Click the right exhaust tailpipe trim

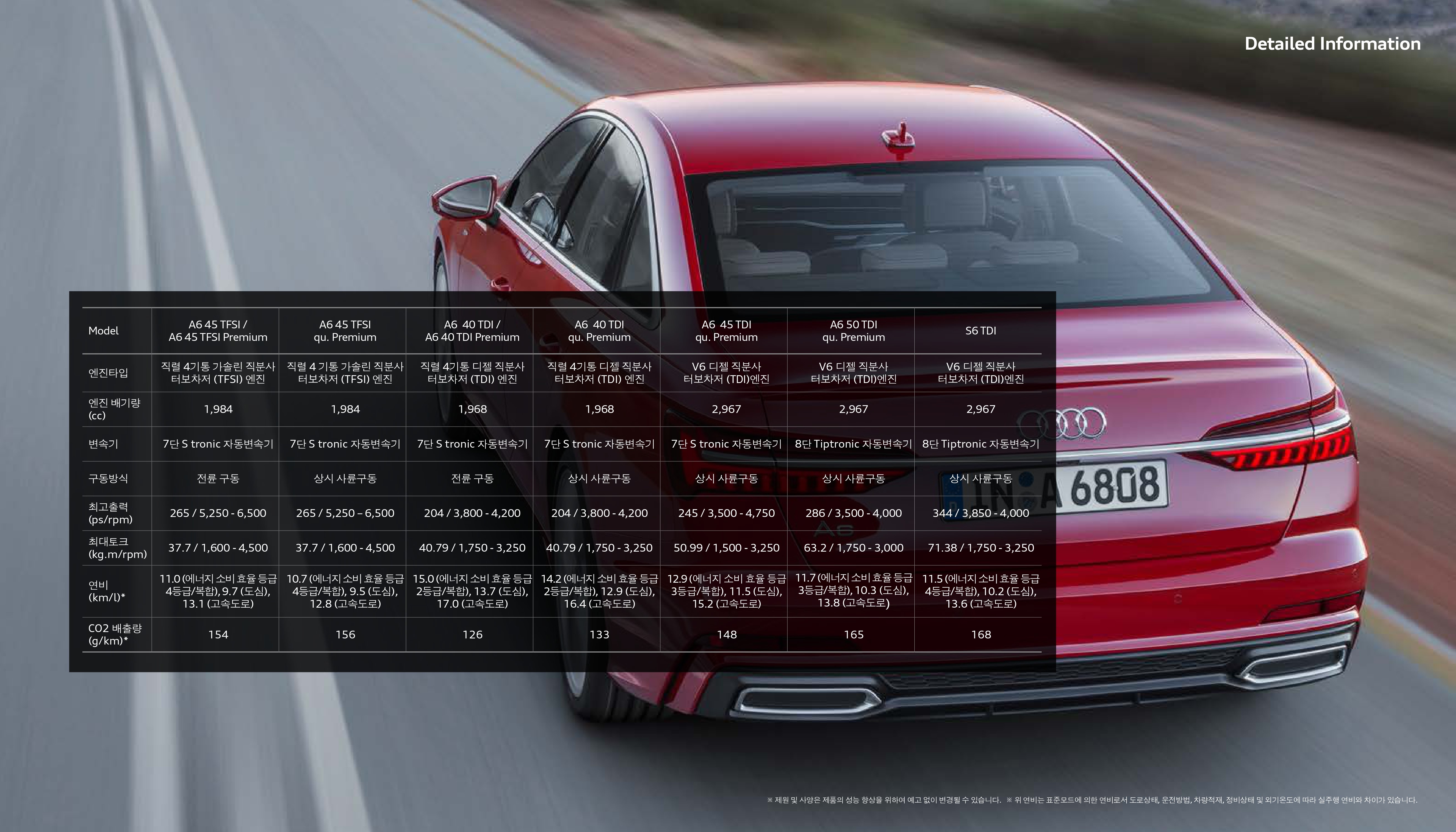pos(1293,665)
